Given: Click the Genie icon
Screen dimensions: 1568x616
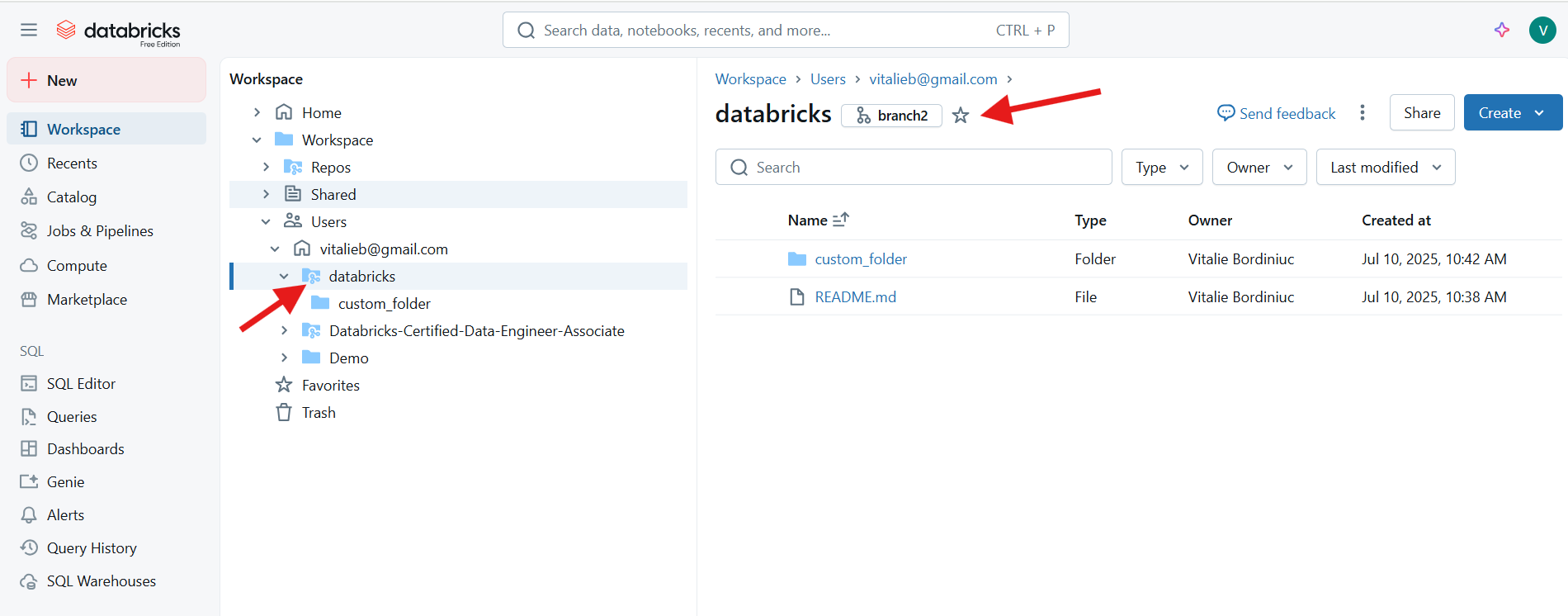Looking at the screenshot, I should coord(29,481).
